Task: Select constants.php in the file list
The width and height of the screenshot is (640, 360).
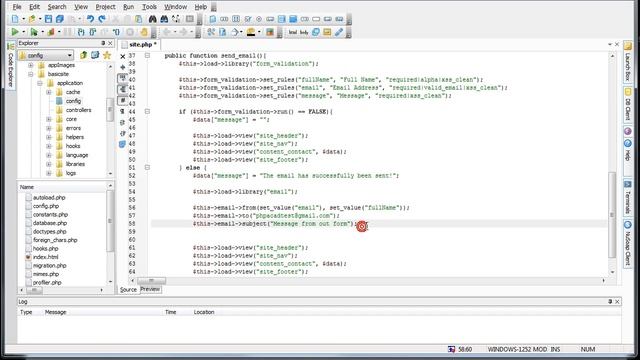Action: 50,214
